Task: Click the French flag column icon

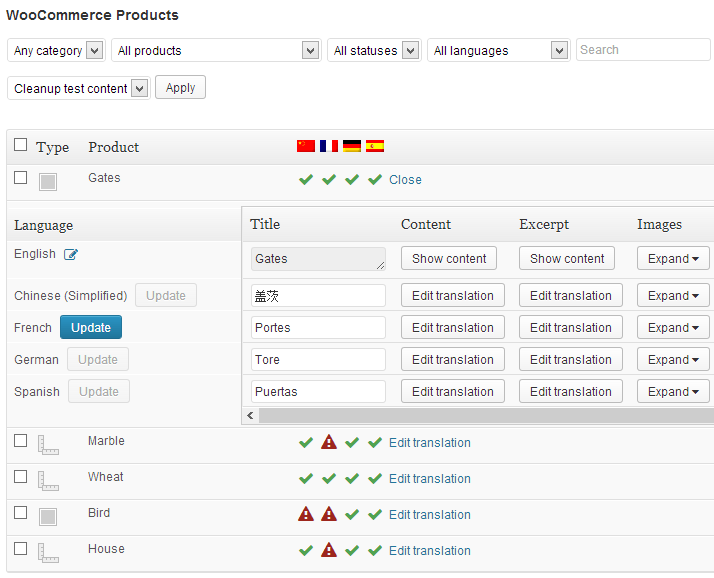Action: [329, 146]
